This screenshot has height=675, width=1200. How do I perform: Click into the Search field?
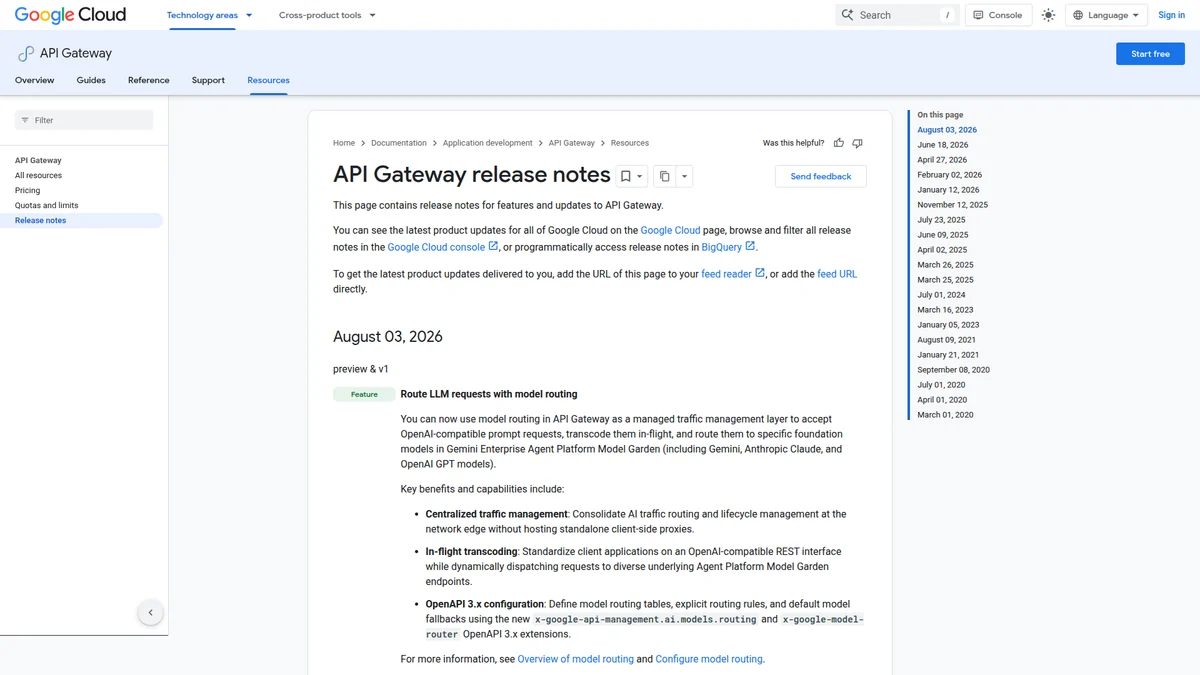[x=897, y=15]
